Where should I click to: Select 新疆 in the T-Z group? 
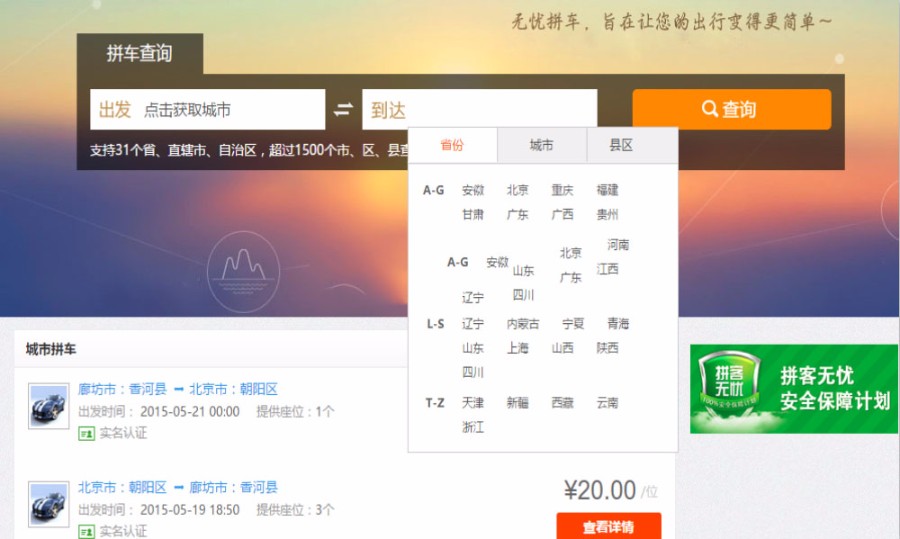(x=517, y=403)
